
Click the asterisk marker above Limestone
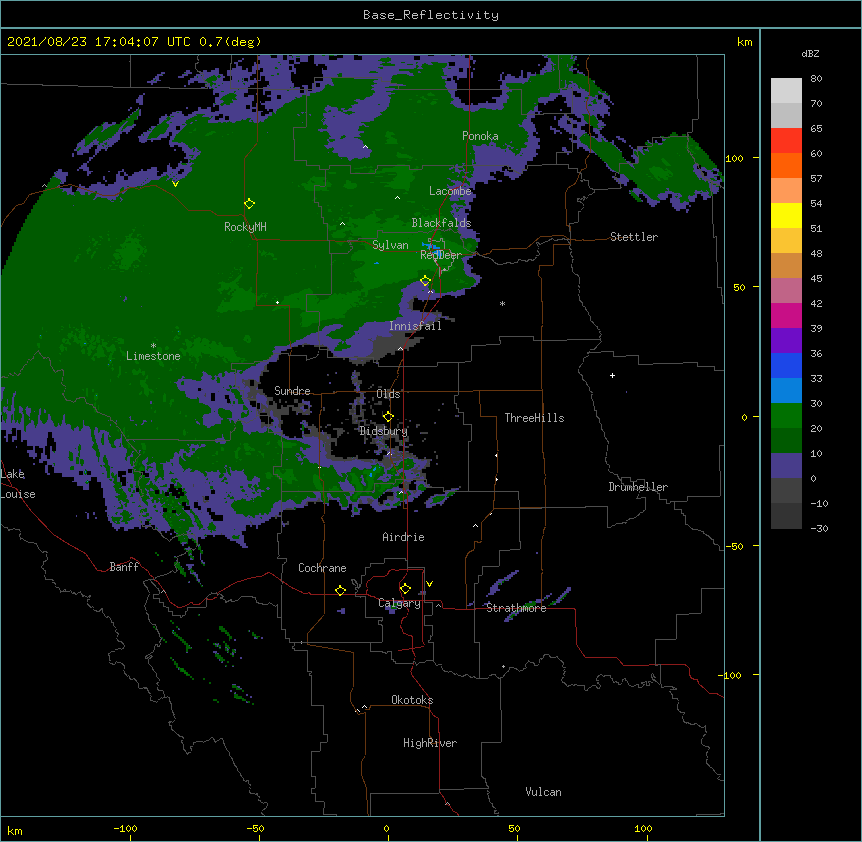(x=153, y=346)
